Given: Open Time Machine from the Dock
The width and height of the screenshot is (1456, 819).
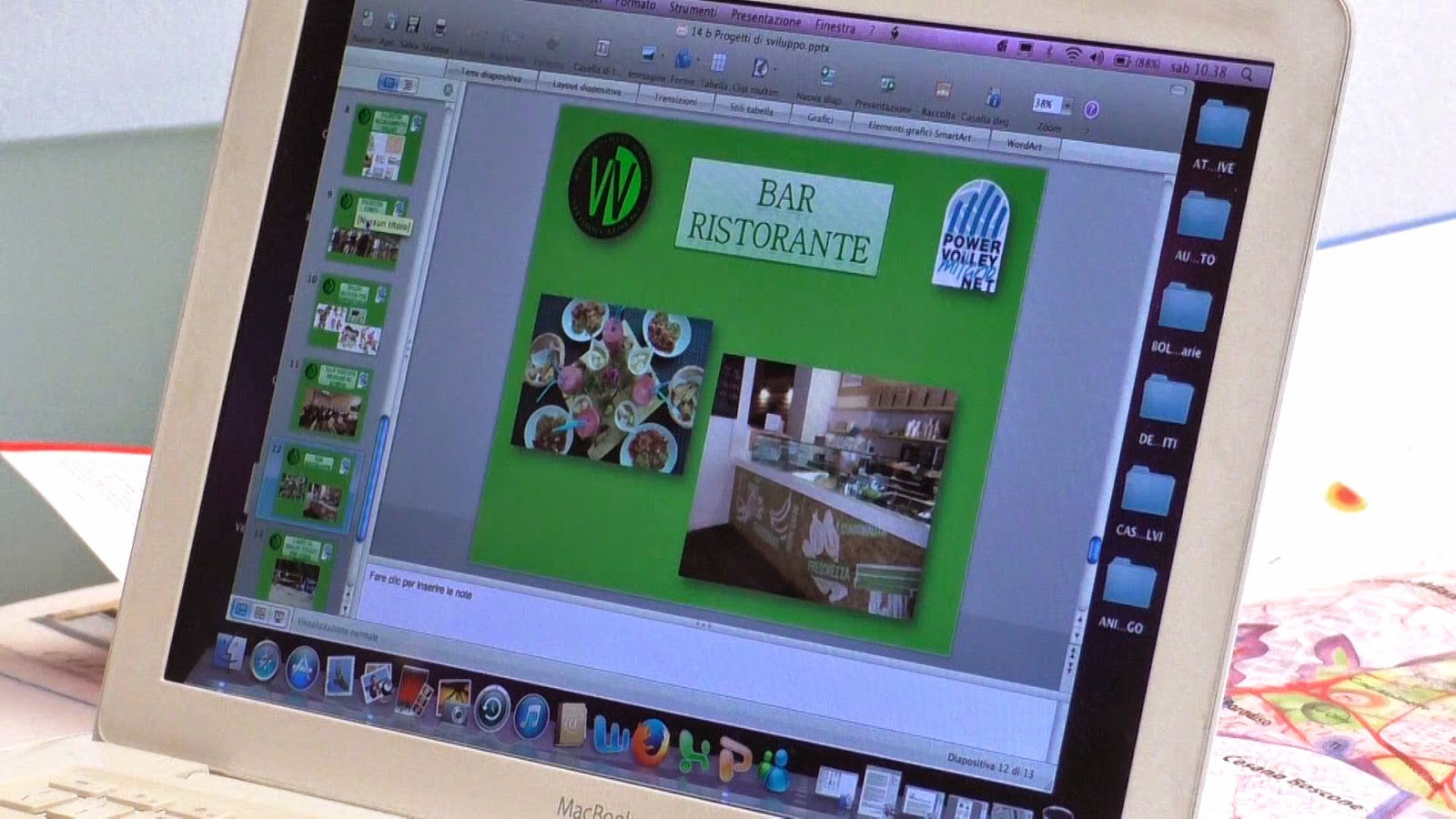Looking at the screenshot, I should tap(491, 706).
